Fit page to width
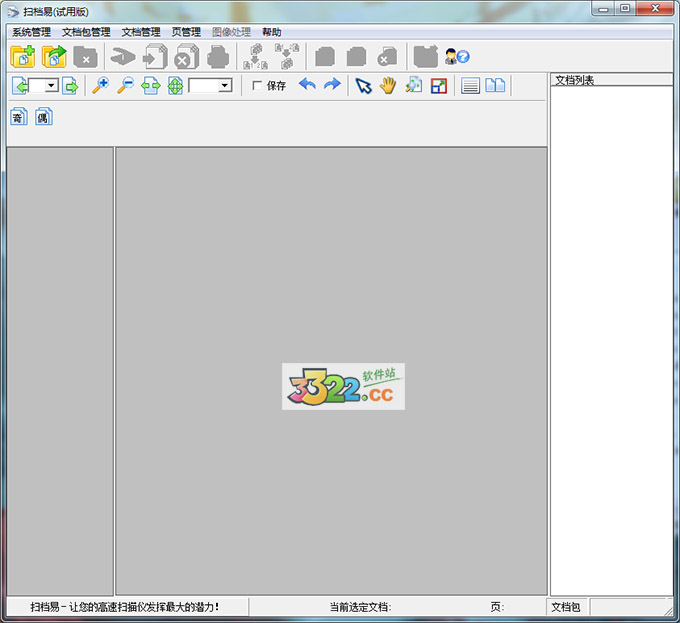The height and width of the screenshot is (623, 680). click(x=150, y=85)
